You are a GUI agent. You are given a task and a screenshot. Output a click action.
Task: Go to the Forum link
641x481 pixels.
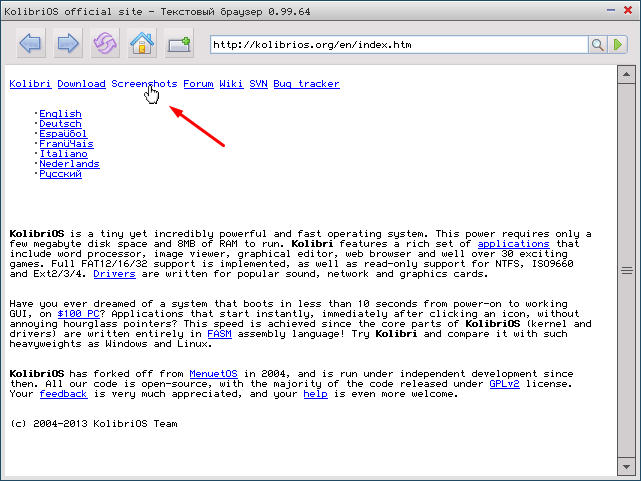pyautogui.click(x=198, y=84)
